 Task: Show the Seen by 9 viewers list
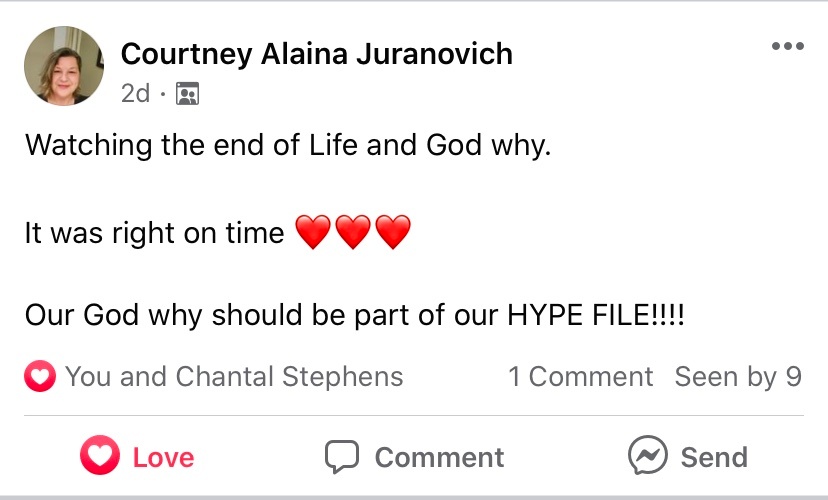738,377
